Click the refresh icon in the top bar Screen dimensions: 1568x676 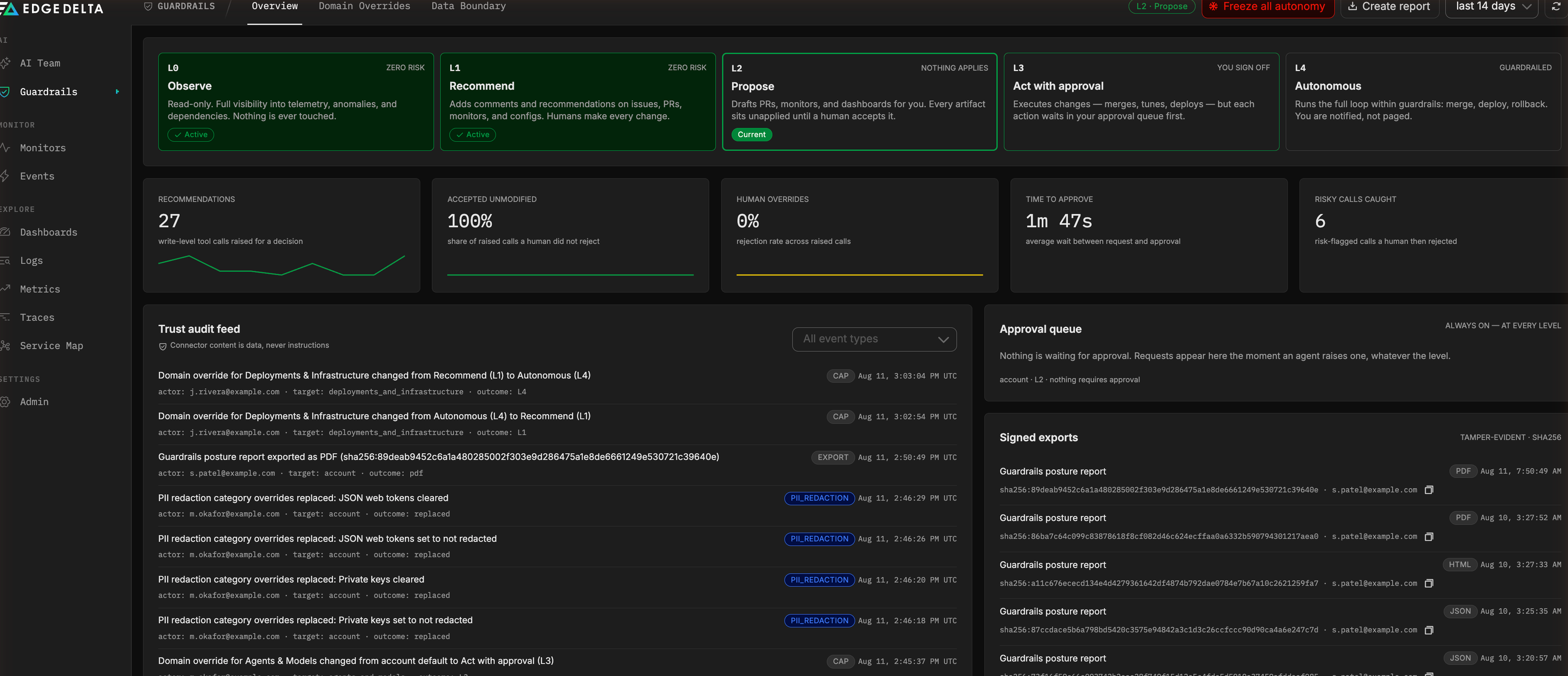[x=1556, y=7]
